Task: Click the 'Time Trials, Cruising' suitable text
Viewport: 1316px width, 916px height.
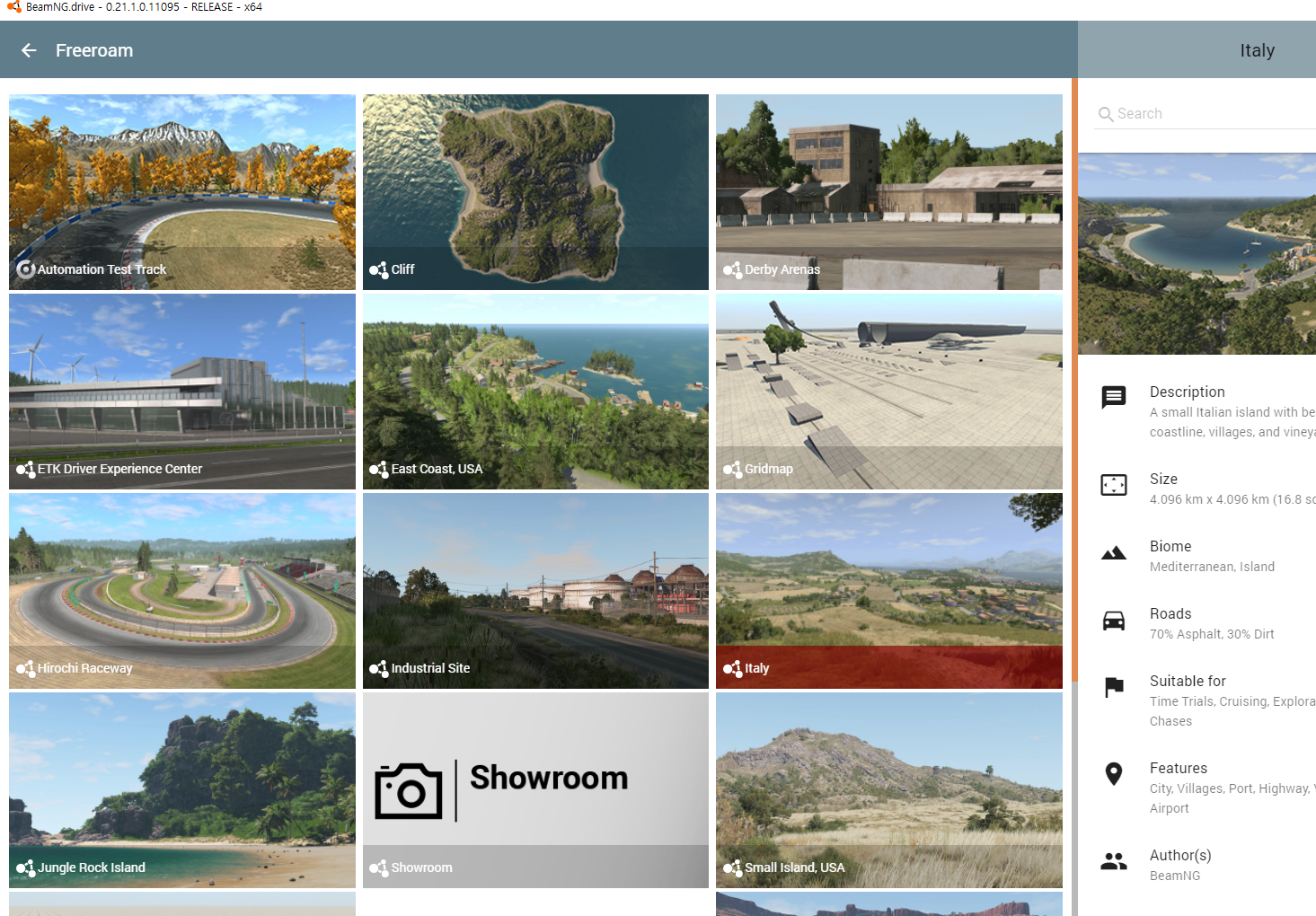Action: click(x=1209, y=701)
